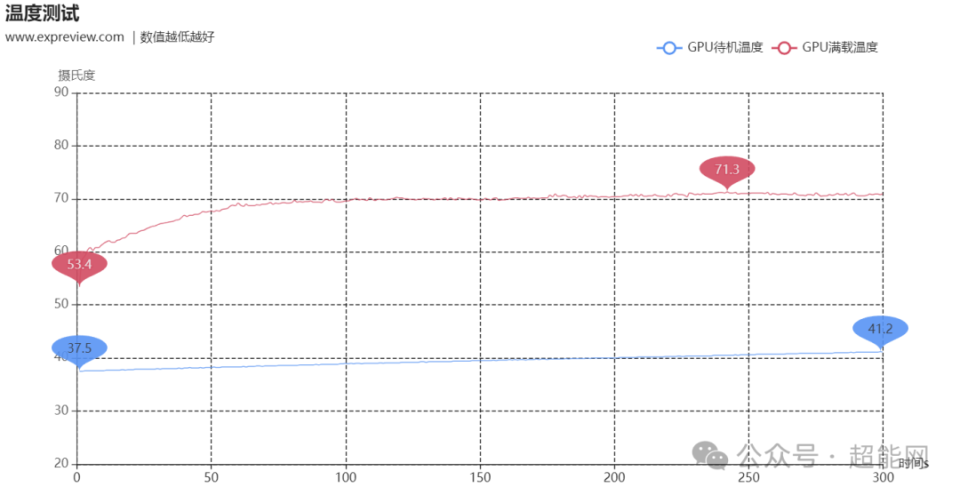
Task: Click the 温度测试 chart title
Action: pos(42,13)
